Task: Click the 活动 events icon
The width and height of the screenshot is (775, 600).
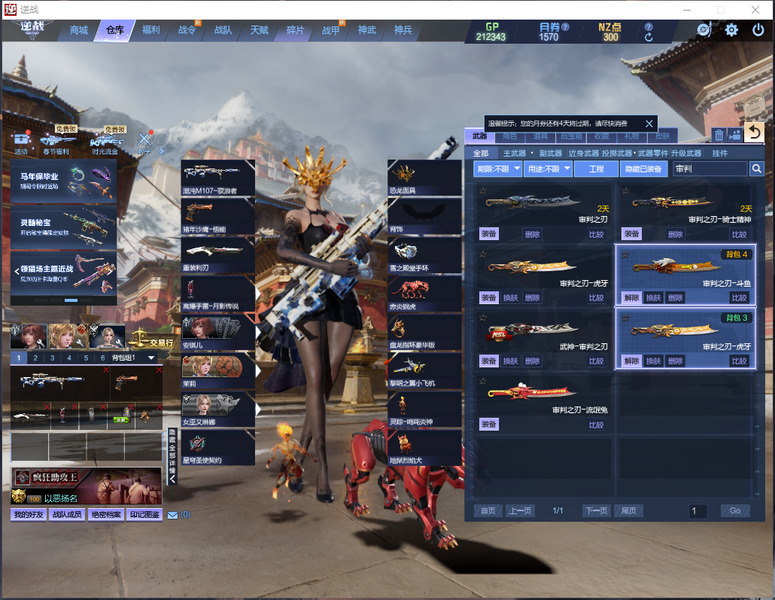Action: click(21, 142)
